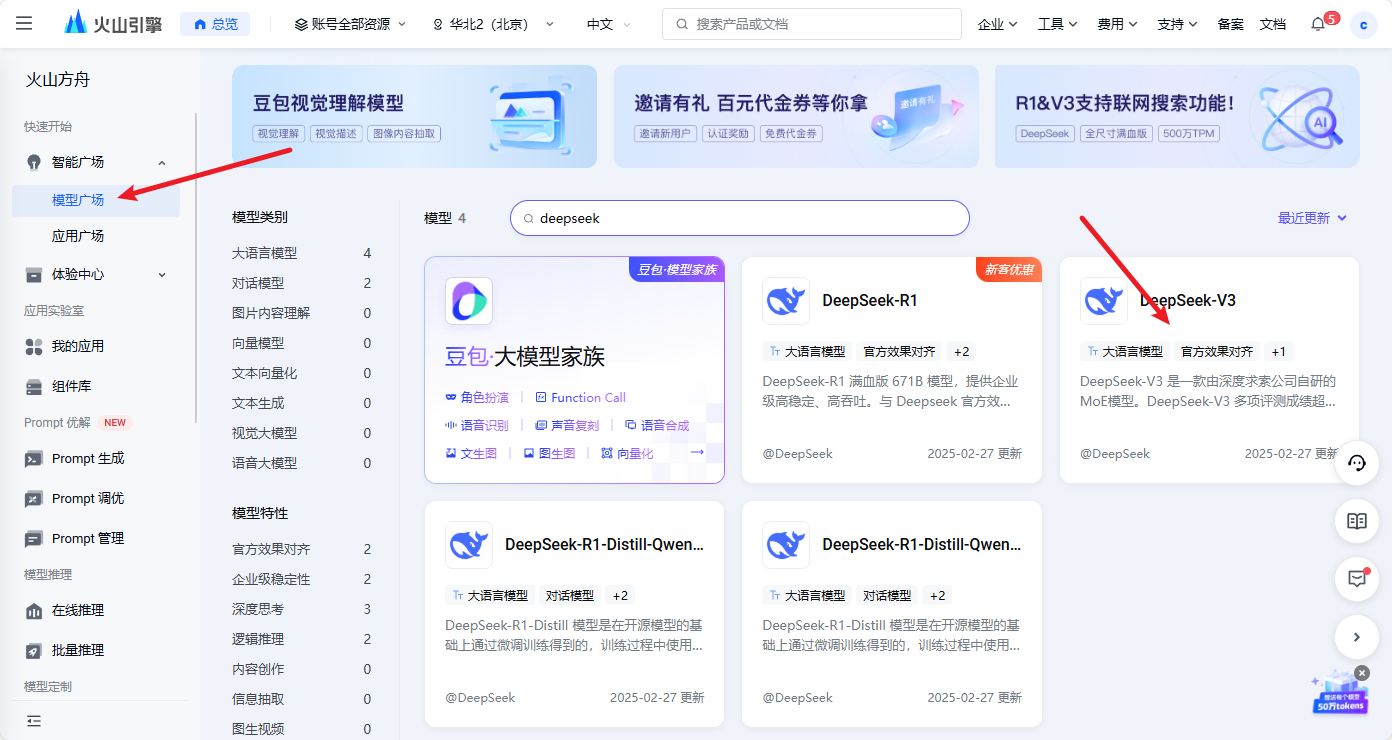Image resolution: width=1392 pixels, height=740 pixels.
Task: Open the 账号全部资源 dropdown
Action: (350, 24)
